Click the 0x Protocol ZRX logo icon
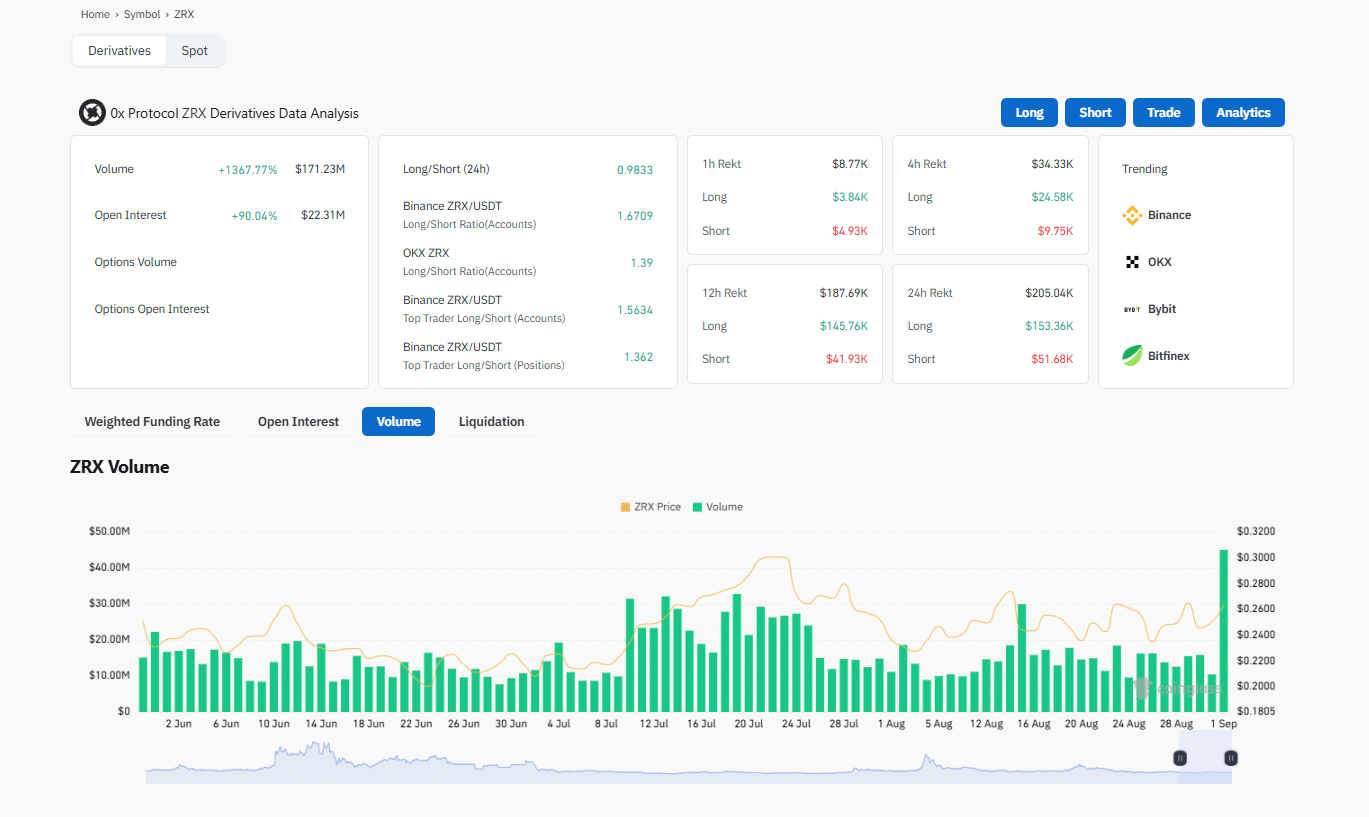Screen dimensions: 1369x817 [93, 113]
